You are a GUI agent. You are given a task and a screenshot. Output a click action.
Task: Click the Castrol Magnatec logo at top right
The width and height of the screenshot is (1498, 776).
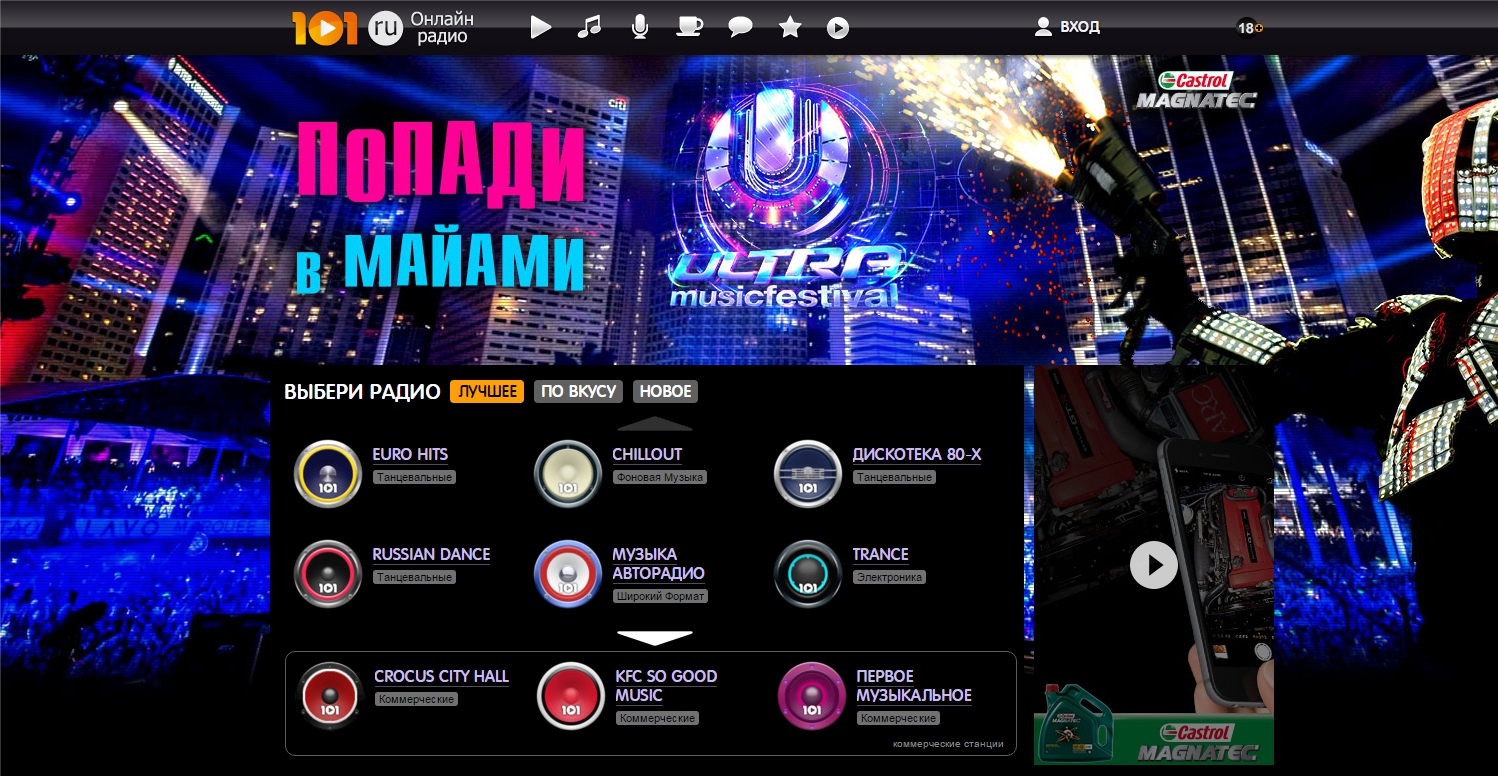pos(1195,90)
